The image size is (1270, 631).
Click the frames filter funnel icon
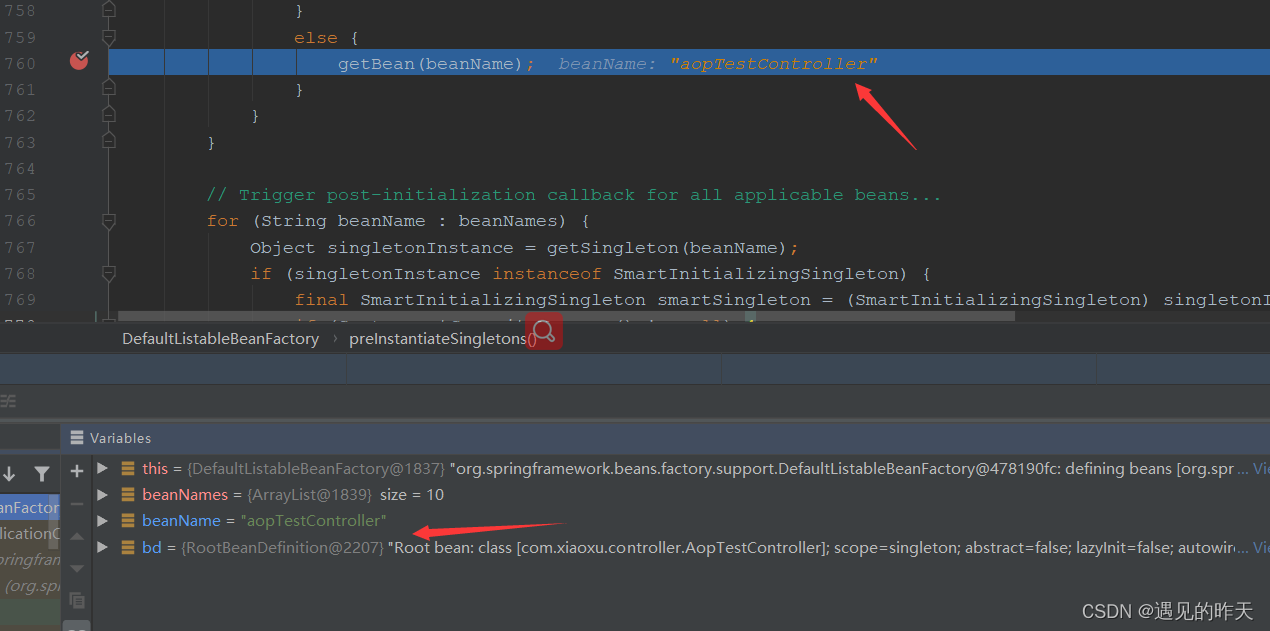click(41, 474)
